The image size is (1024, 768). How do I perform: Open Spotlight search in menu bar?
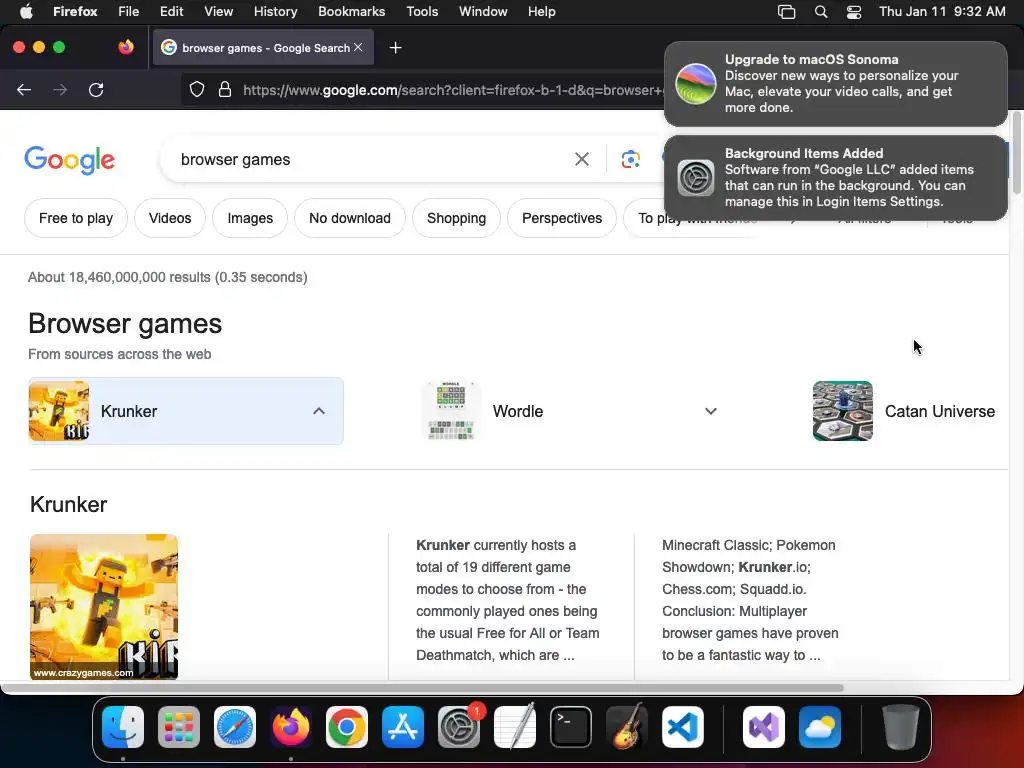821,12
